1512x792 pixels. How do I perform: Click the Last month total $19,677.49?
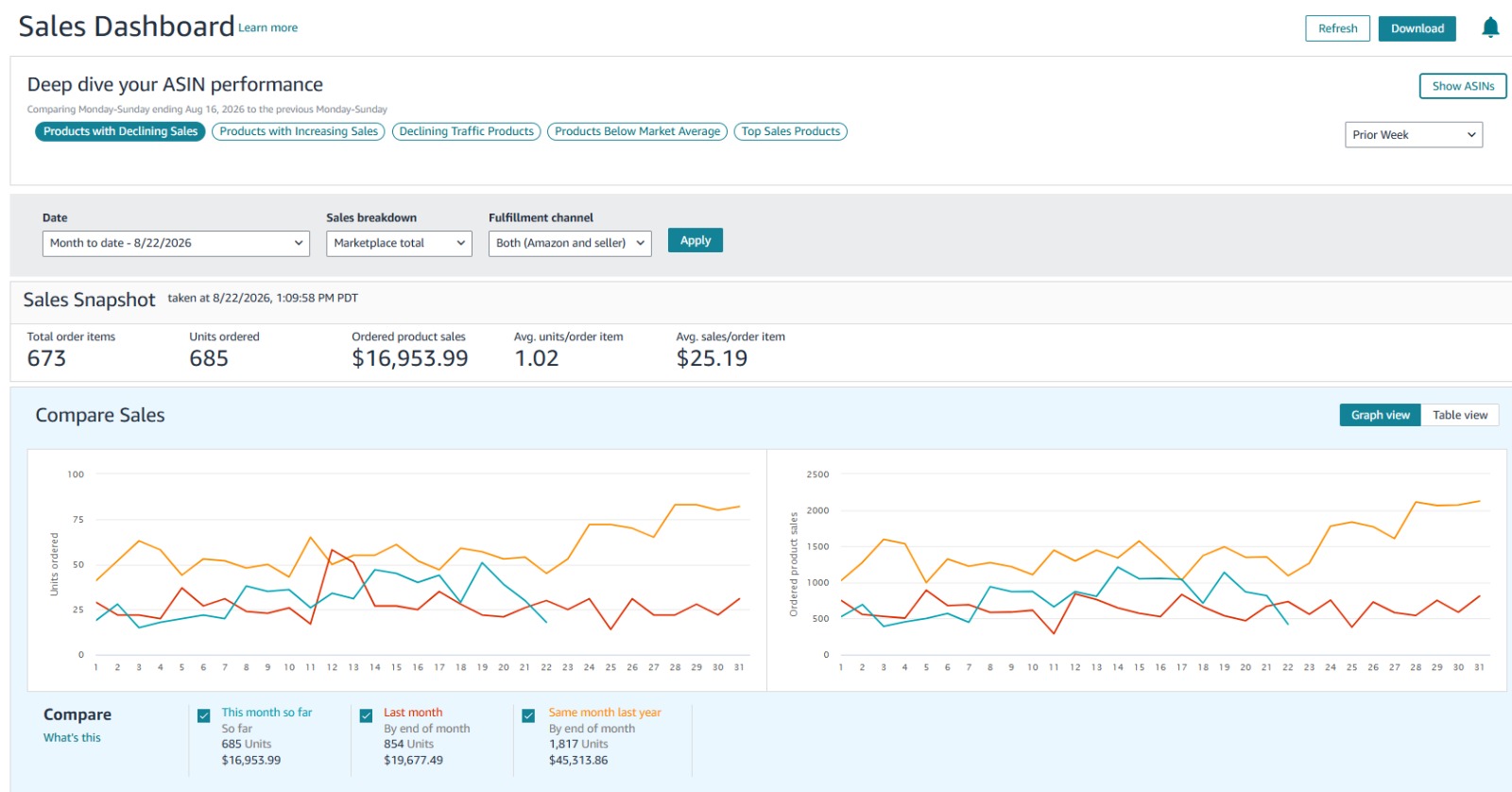point(413,760)
